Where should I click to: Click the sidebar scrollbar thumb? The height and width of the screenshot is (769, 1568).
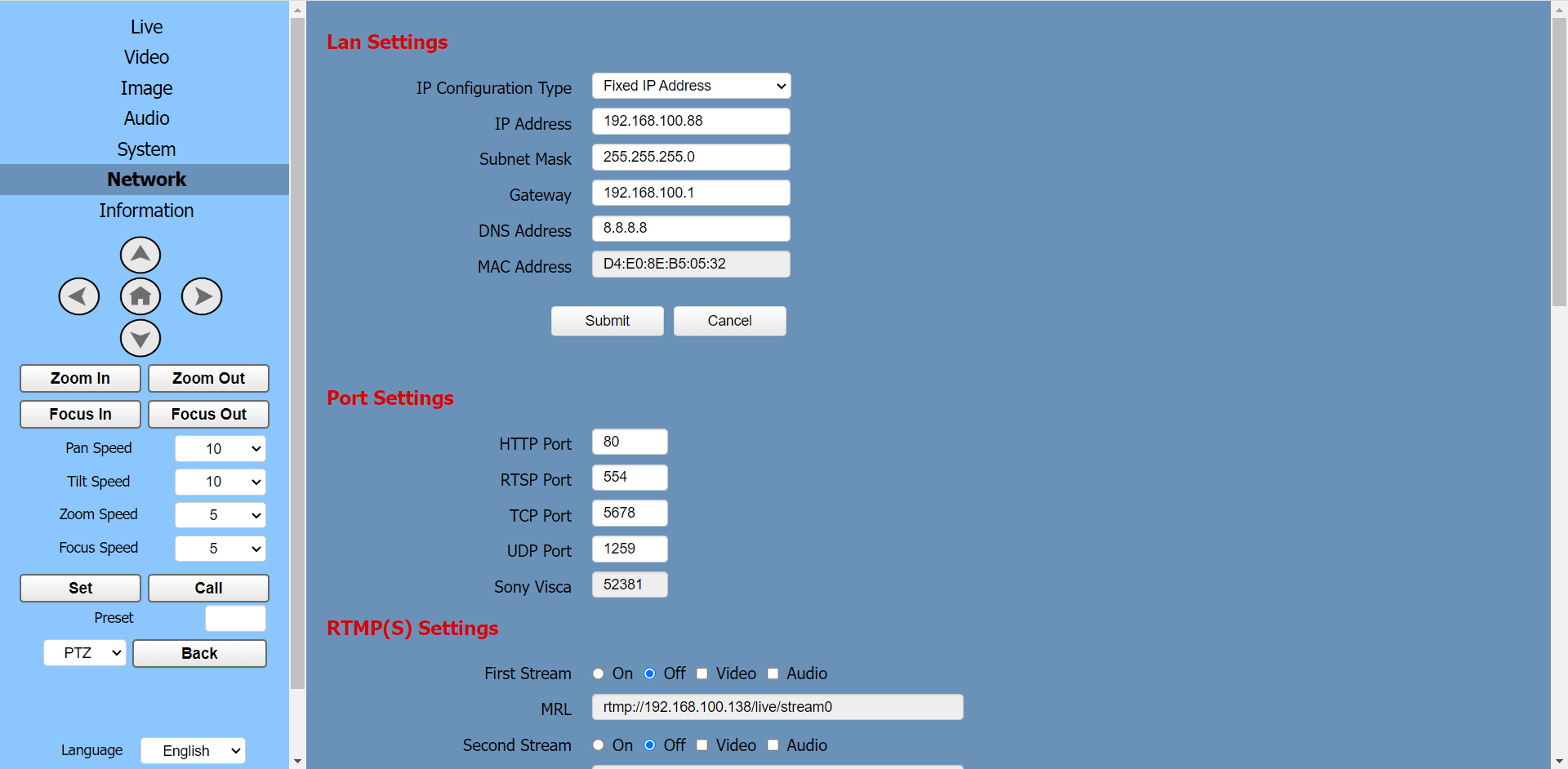(297, 353)
